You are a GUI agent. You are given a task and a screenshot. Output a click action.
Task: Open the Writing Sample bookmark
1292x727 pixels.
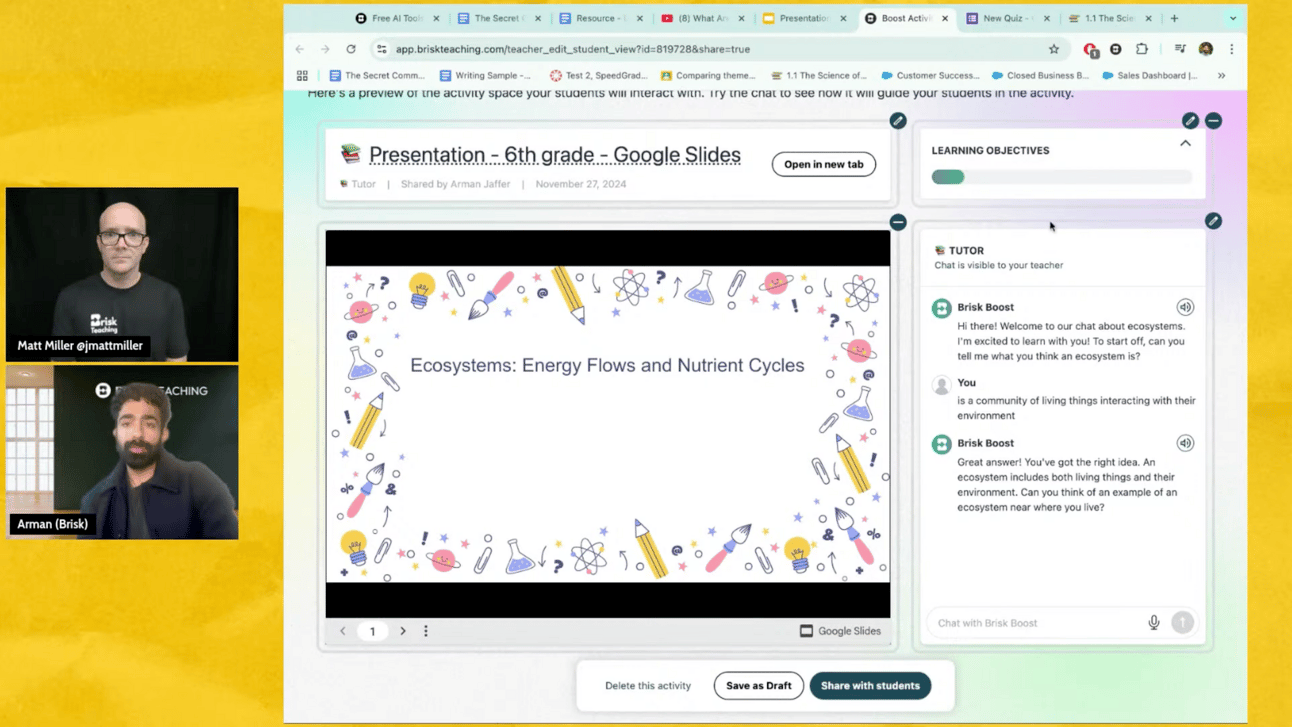coord(486,75)
